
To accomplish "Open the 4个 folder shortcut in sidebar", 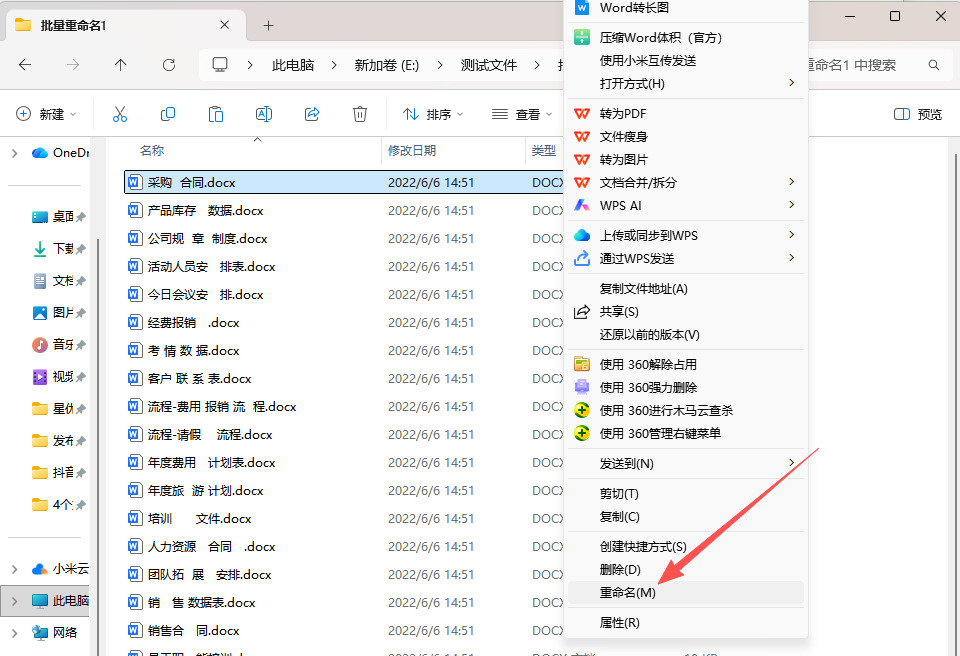I will point(59,505).
